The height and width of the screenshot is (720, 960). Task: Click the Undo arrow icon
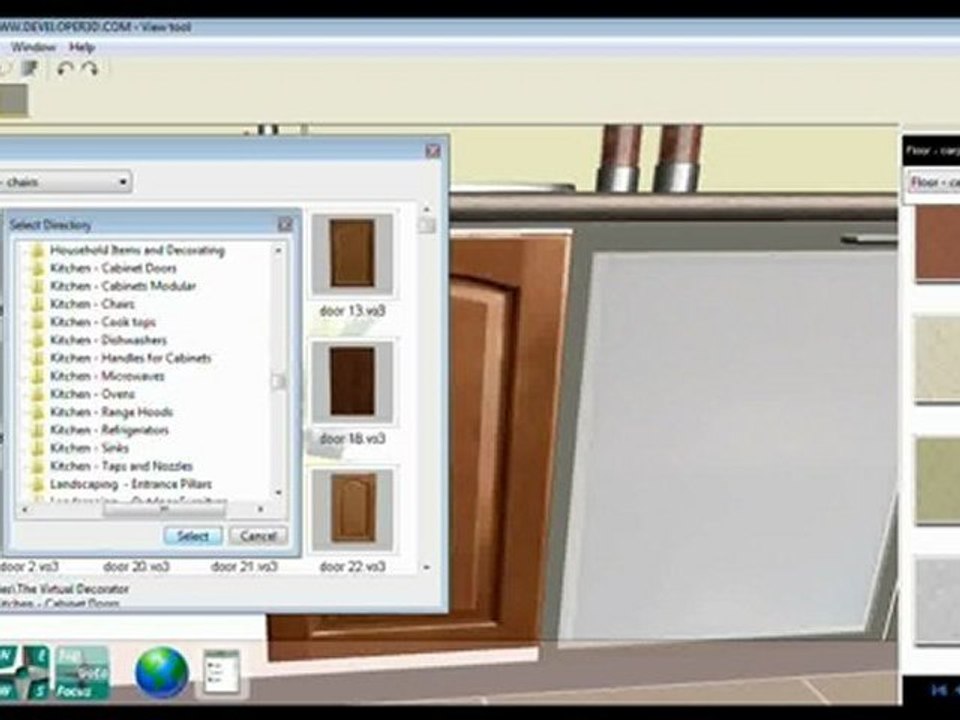coord(65,69)
